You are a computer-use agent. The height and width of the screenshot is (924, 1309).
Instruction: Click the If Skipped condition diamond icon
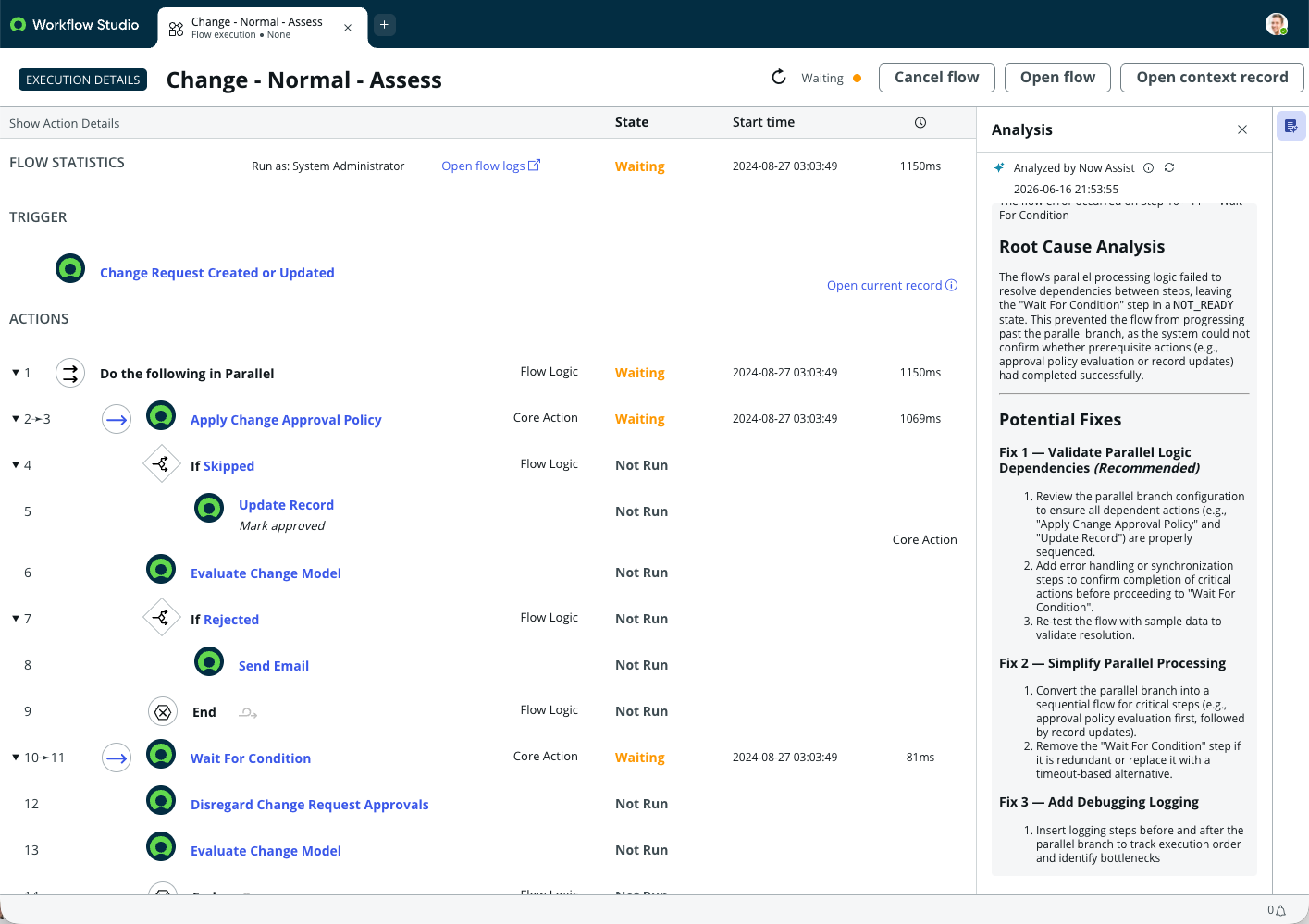coord(161,464)
